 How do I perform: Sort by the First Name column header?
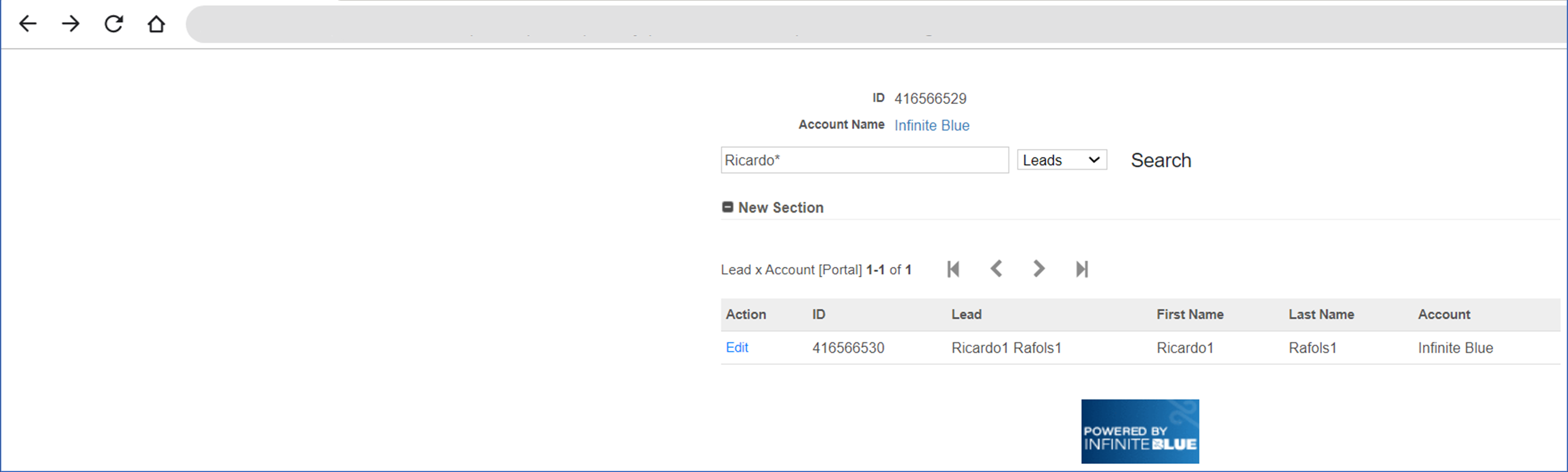pyautogui.click(x=1189, y=314)
